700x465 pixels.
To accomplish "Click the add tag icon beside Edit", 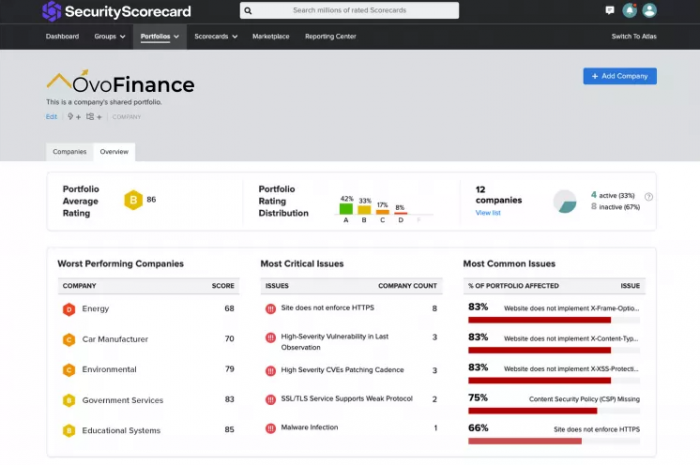I will pos(74,117).
